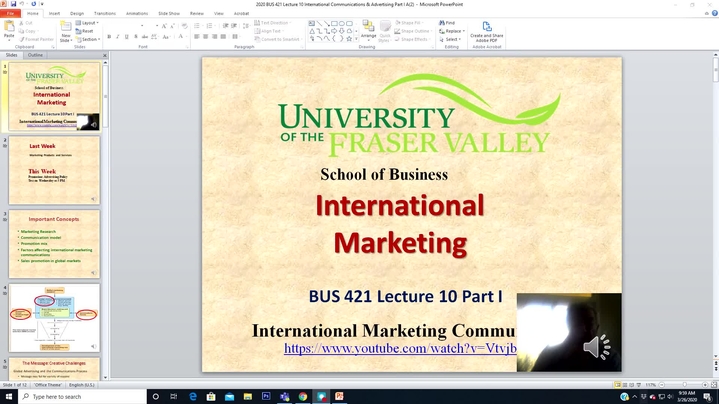The image size is (719, 404).
Task: Switch to the Outline pane tab
Action: pyautogui.click(x=36, y=55)
